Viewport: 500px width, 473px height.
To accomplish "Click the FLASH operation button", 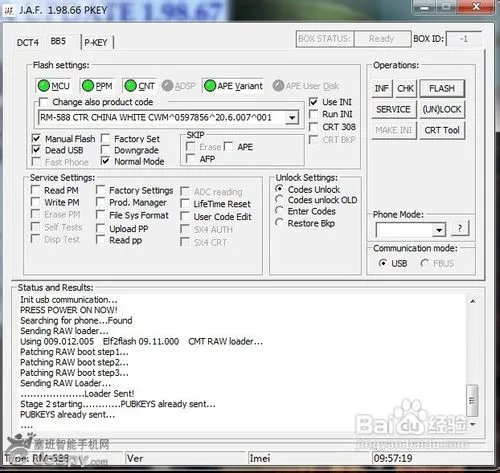I will (x=442, y=88).
